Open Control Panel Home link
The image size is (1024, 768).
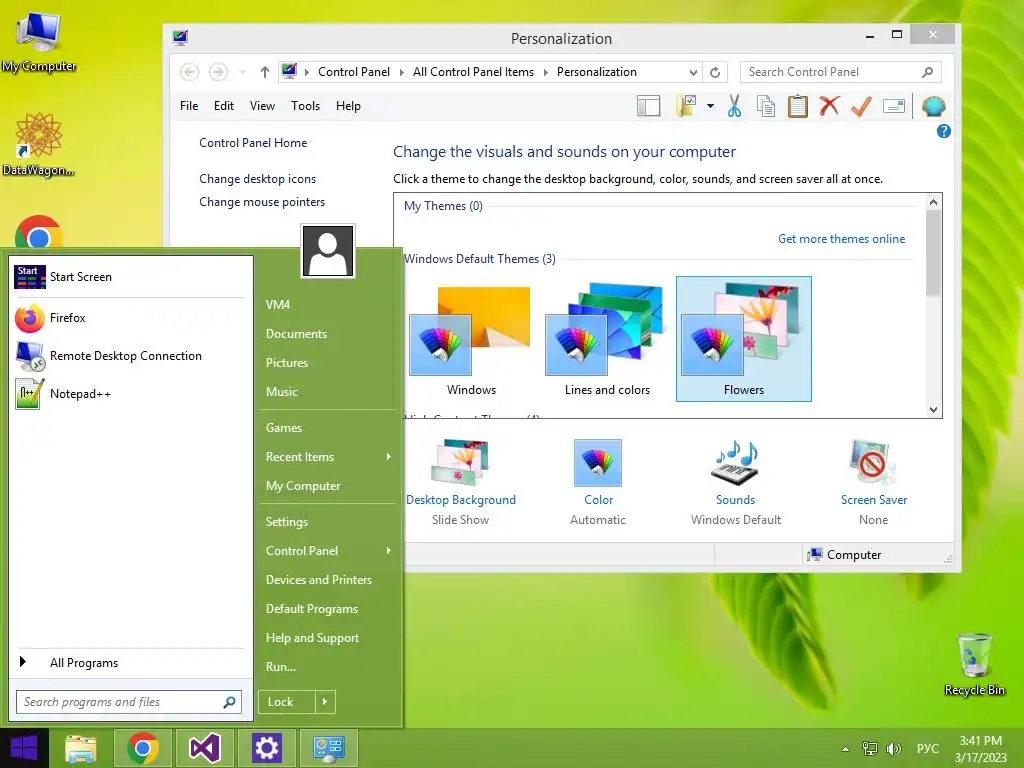tap(253, 142)
